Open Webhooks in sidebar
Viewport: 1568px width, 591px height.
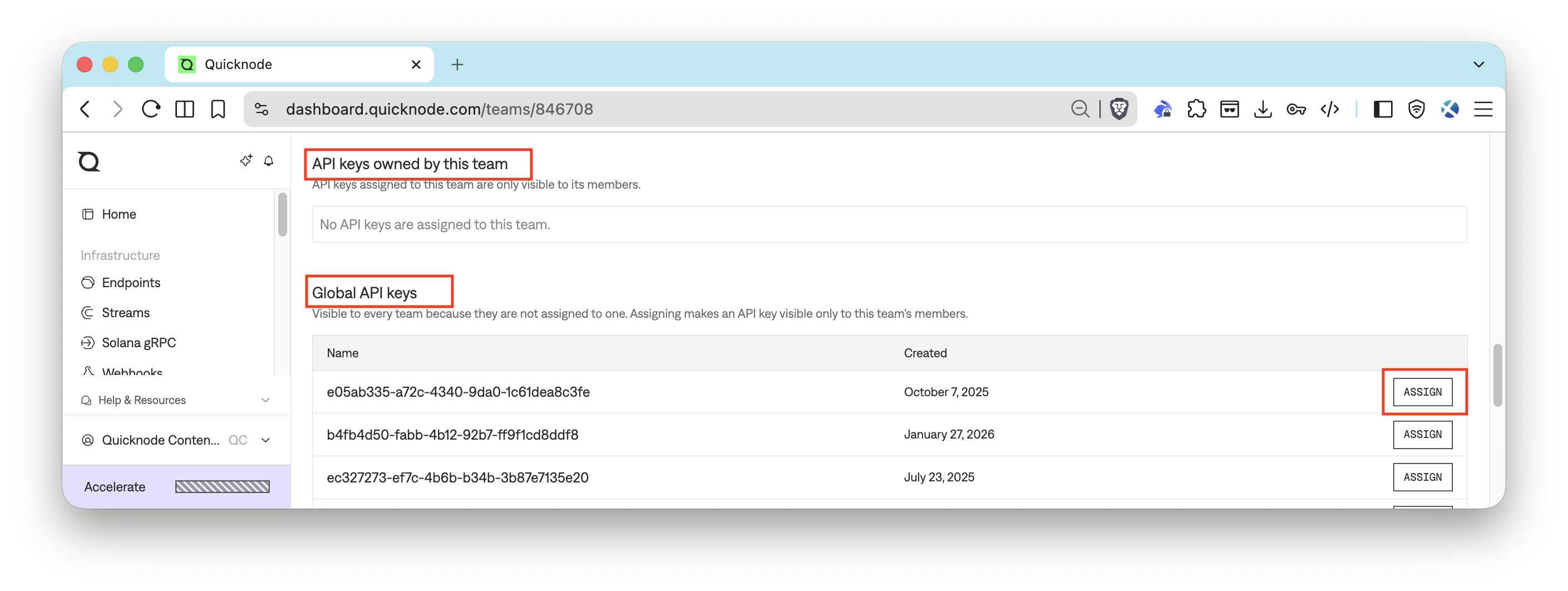[122, 371]
